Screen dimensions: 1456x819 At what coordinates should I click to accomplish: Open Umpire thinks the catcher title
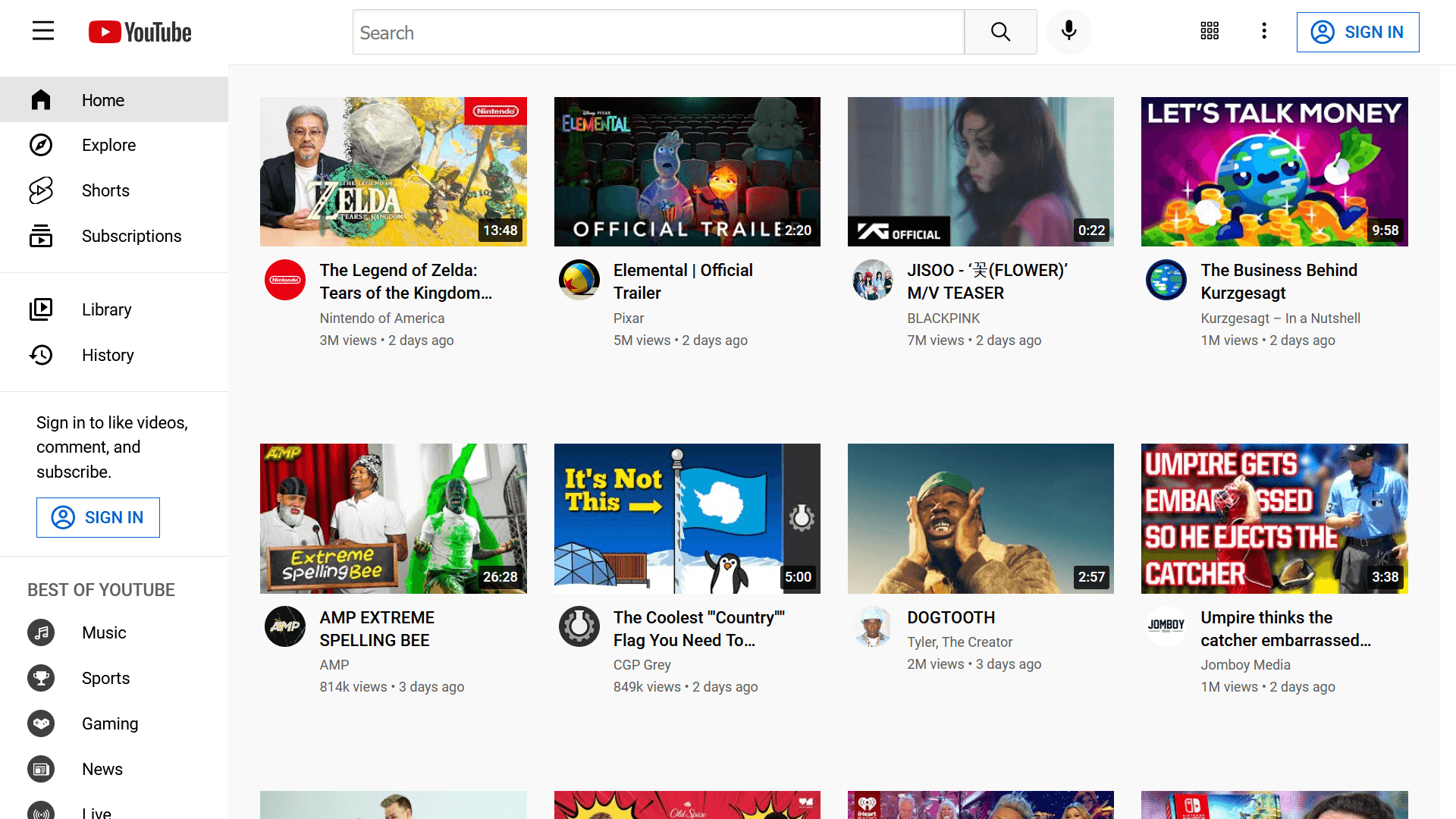1285,629
